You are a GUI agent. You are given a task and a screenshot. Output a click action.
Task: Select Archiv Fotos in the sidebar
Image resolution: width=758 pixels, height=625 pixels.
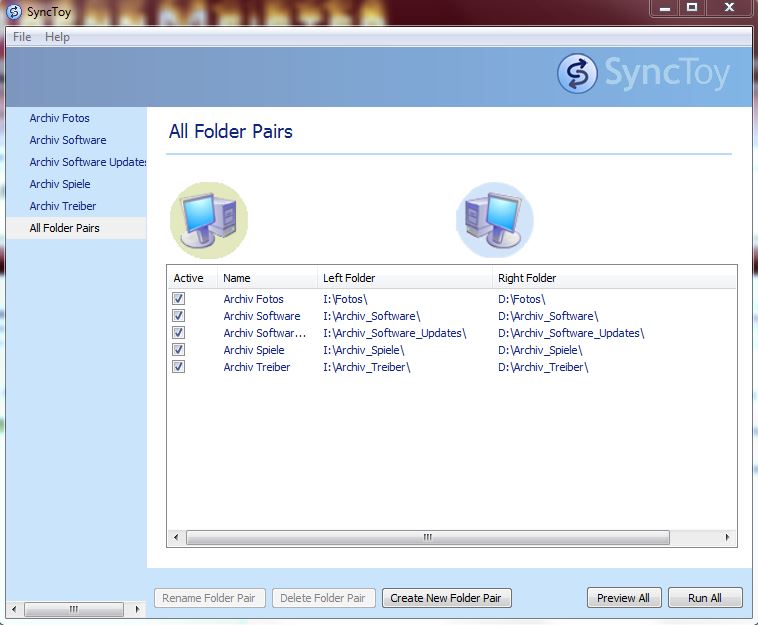[59, 118]
